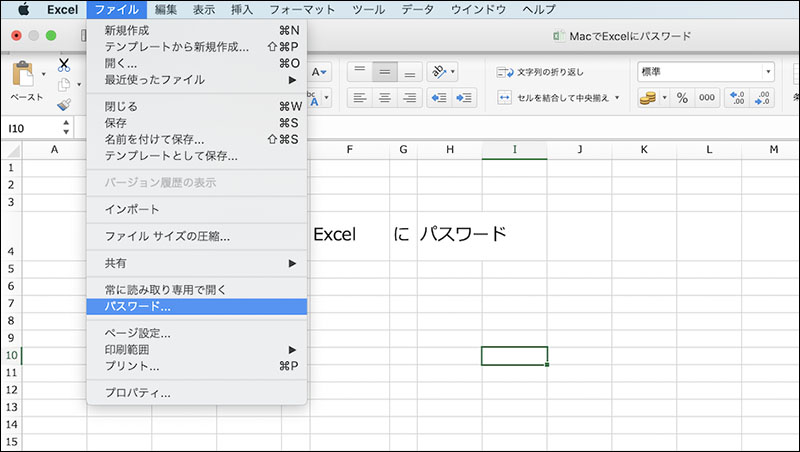Open the text orientation dropdown arrow
The image size is (800, 452).
453,71
